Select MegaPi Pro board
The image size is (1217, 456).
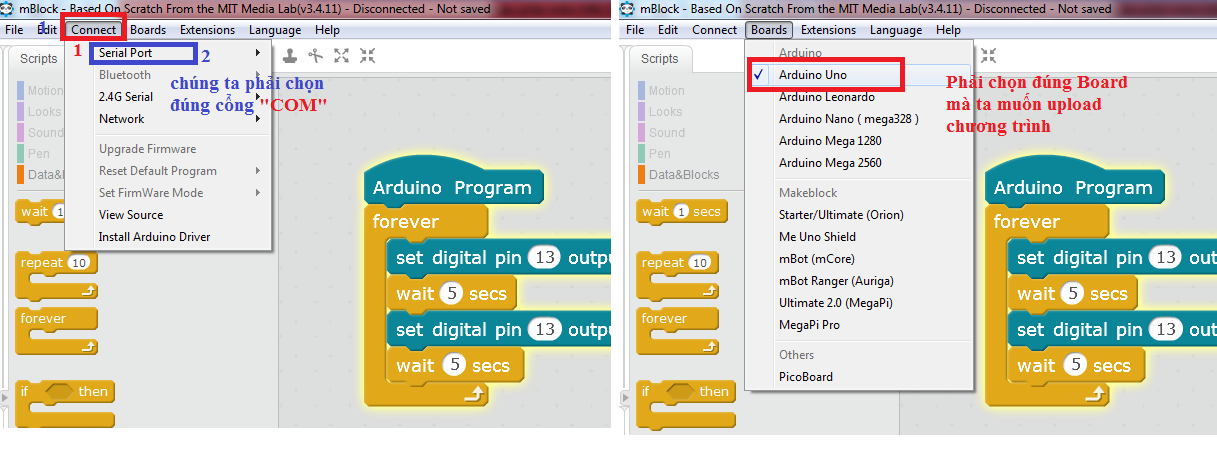click(x=858, y=325)
